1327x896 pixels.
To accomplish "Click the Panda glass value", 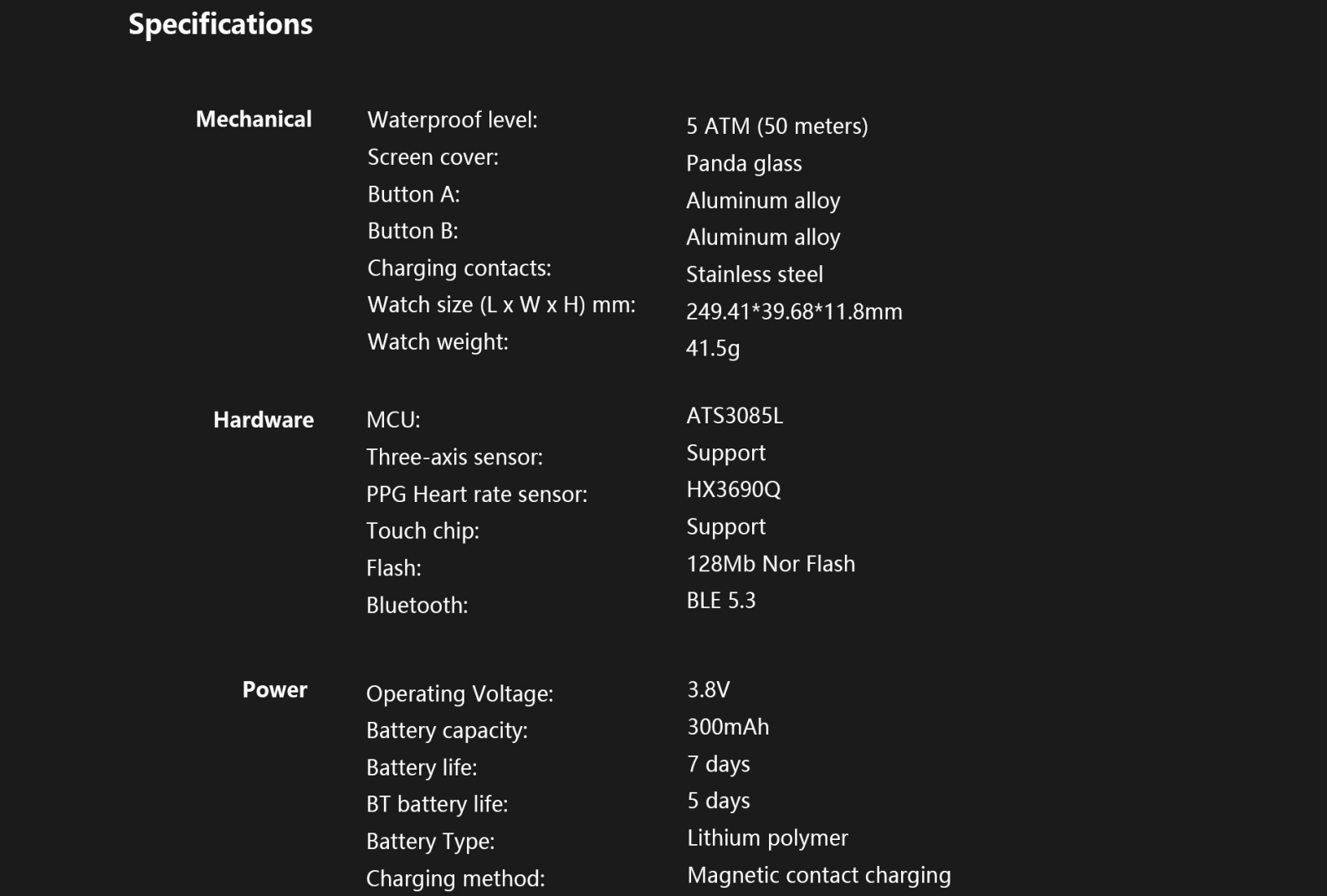I will [744, 164].
